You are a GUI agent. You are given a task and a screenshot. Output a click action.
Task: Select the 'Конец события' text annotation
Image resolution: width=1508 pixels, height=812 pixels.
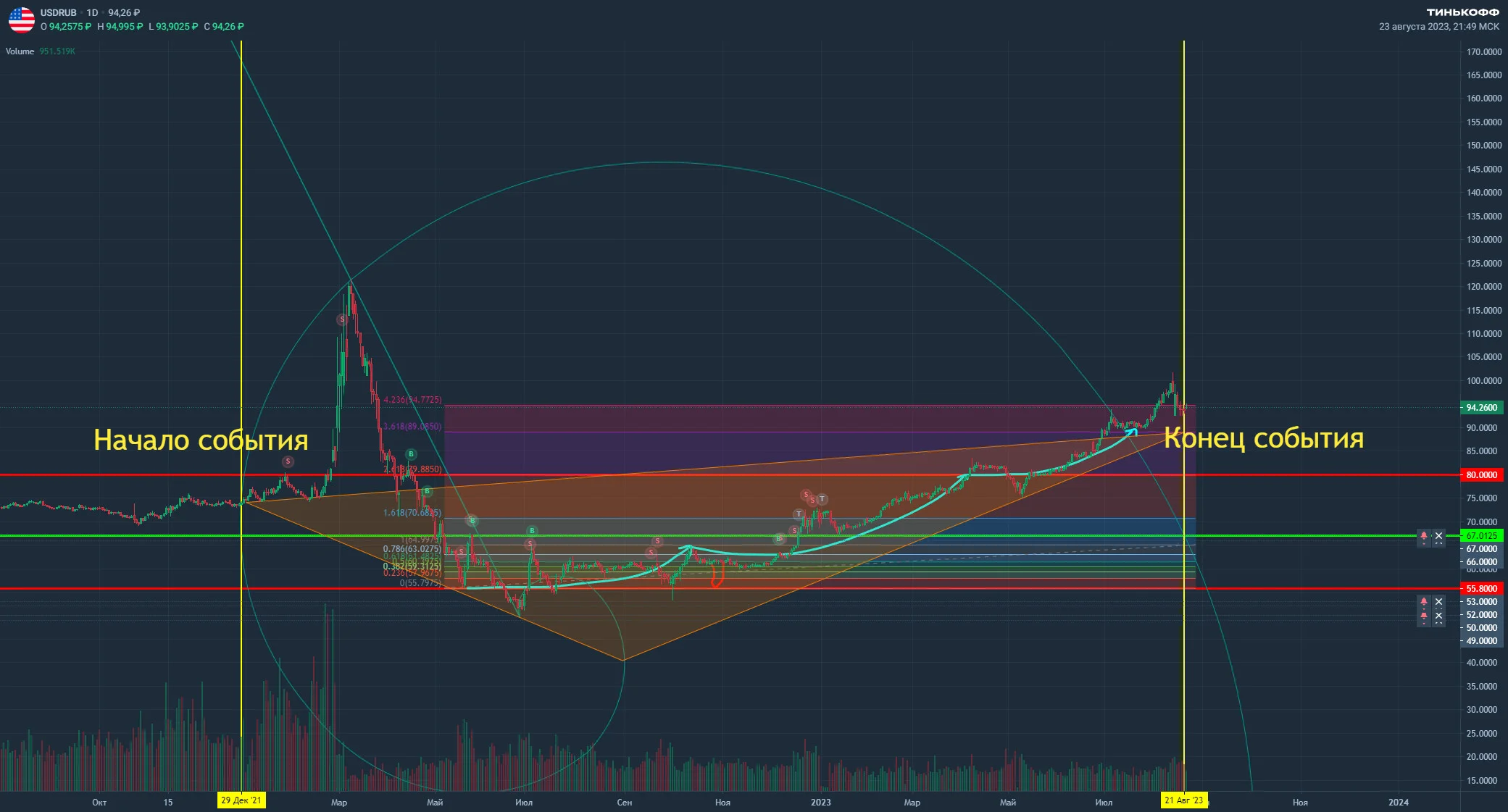(x=1264, y=438)
